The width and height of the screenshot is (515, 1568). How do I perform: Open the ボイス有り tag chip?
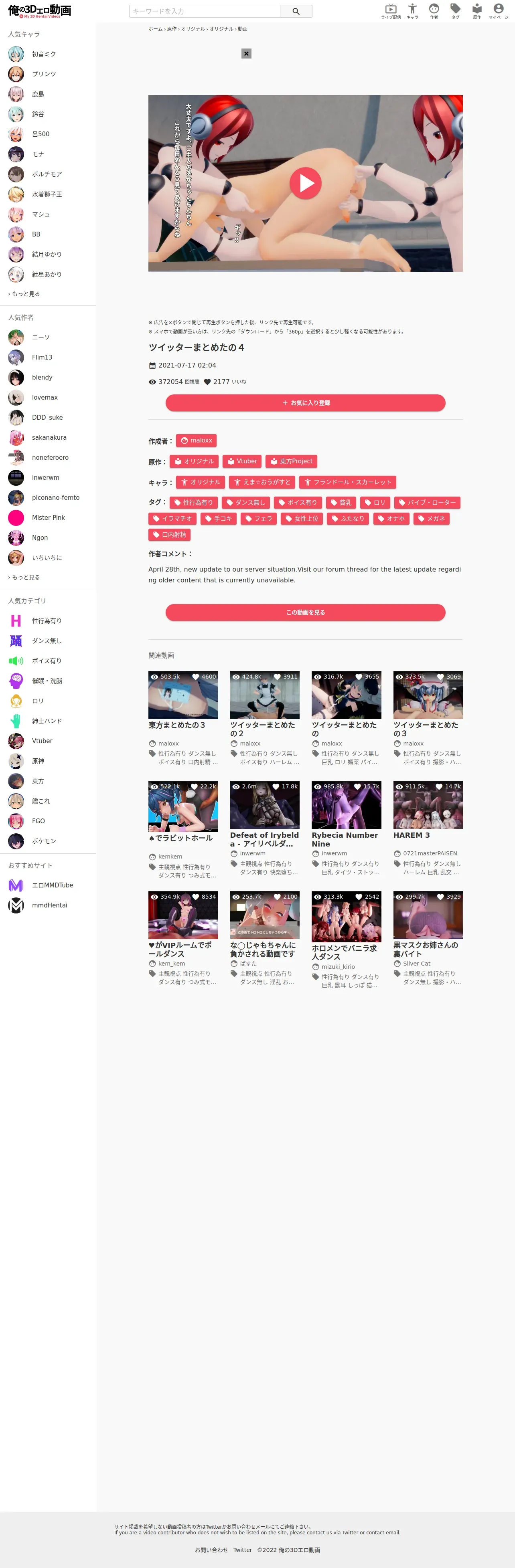[298, 503]
